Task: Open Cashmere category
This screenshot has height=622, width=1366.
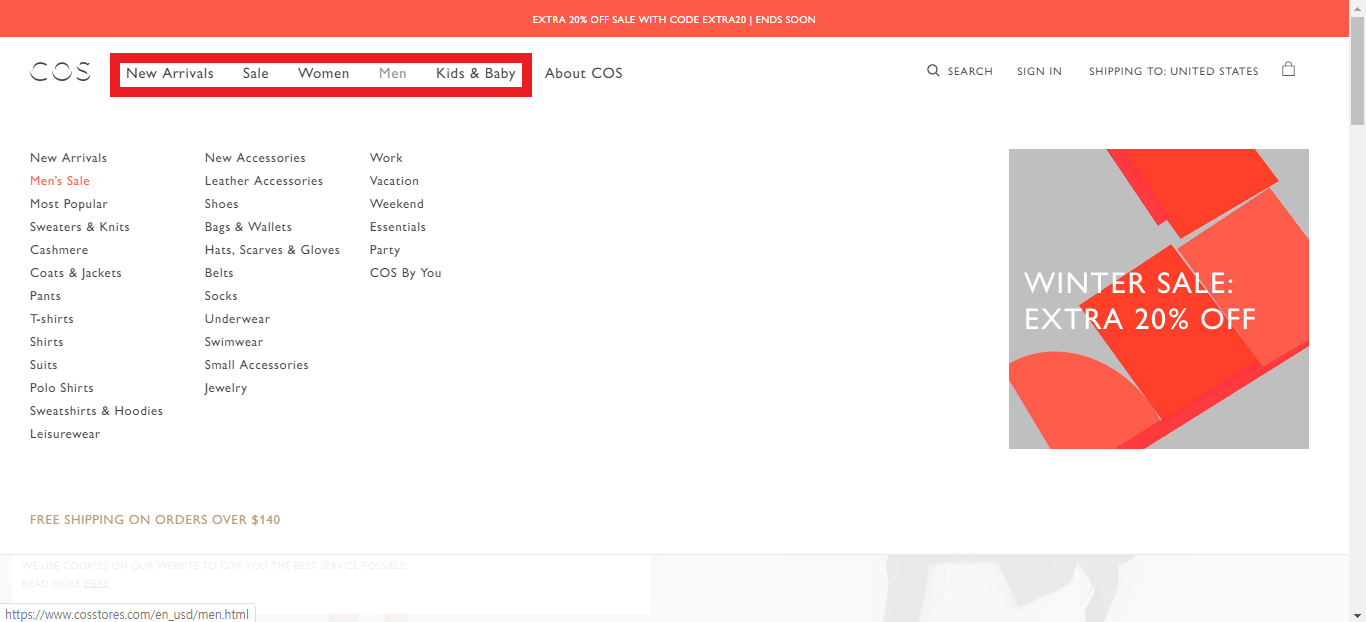Action: click(x=59, y=250)
